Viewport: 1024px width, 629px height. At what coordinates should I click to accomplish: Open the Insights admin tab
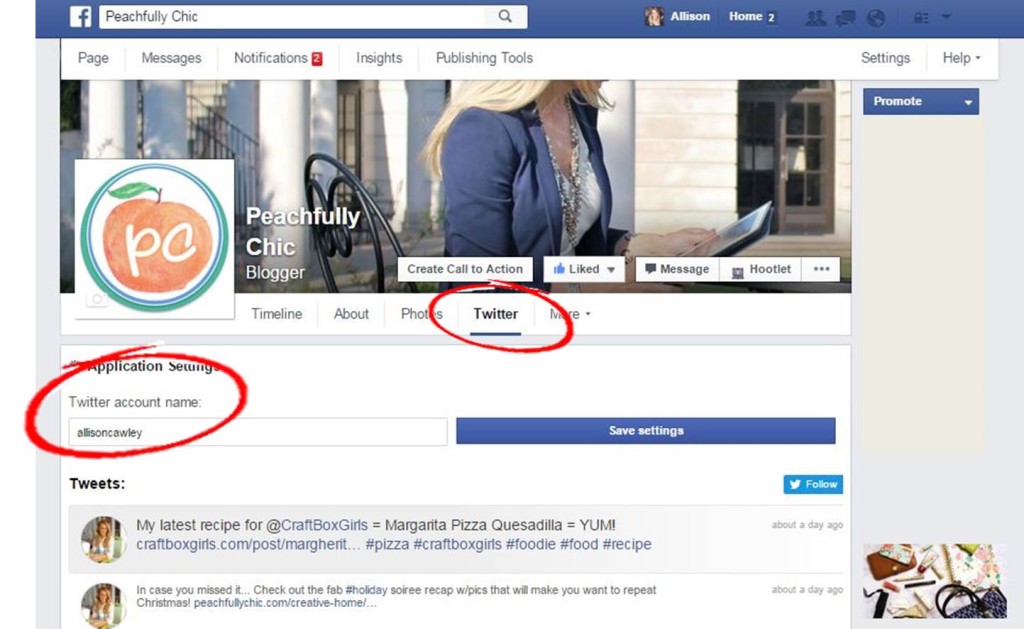pos(379,58)
